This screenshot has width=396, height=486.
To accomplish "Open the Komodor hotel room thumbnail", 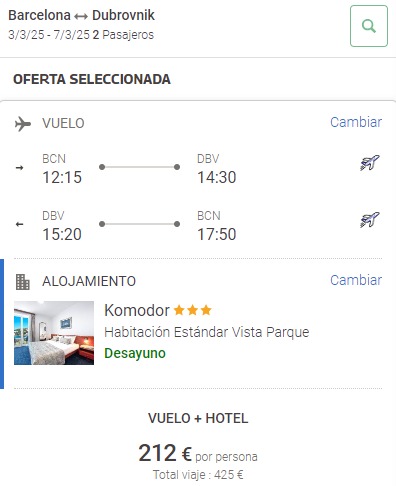I will 54,333.
